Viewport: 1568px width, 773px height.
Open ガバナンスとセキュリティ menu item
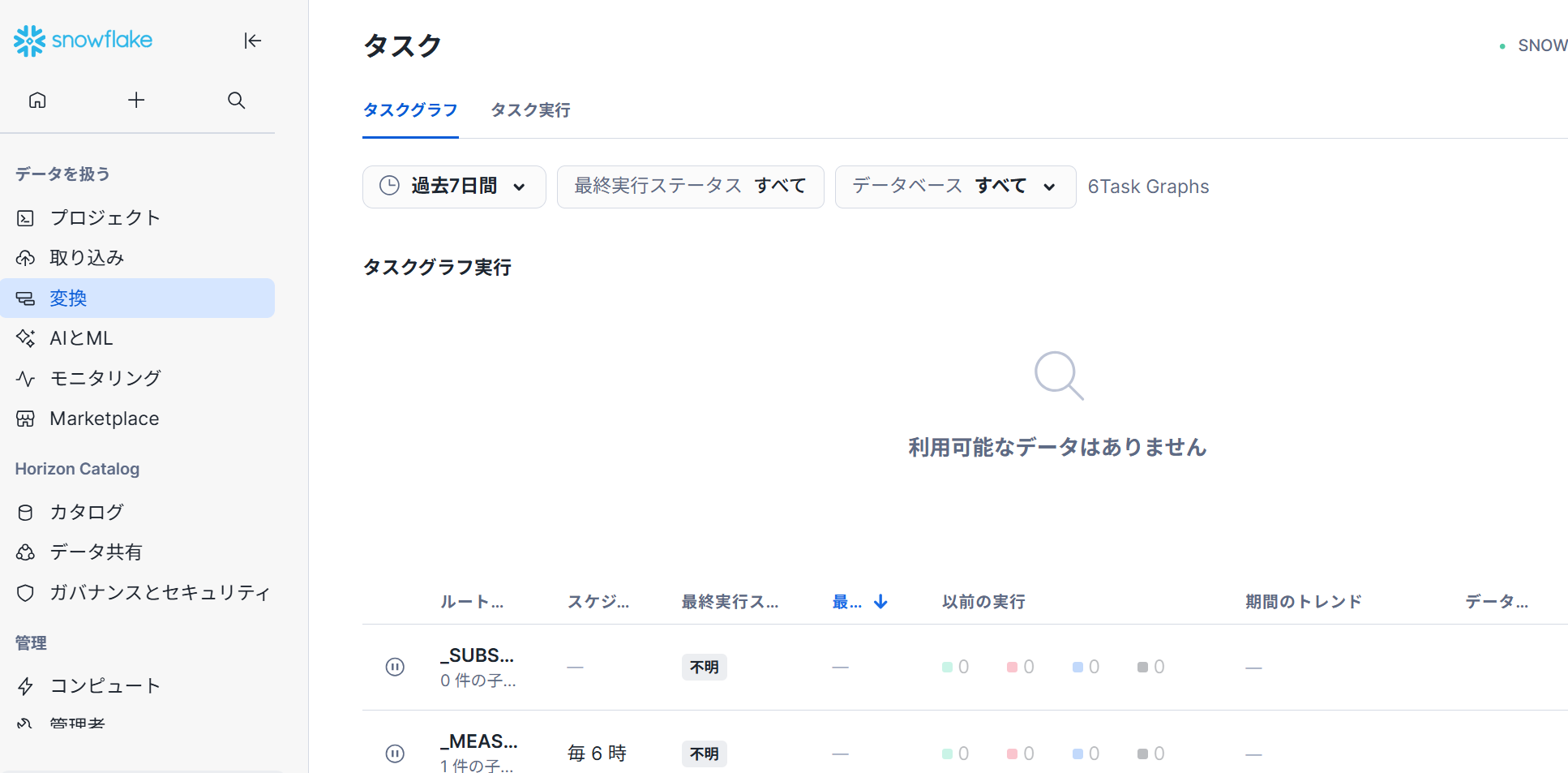point(137,593)
